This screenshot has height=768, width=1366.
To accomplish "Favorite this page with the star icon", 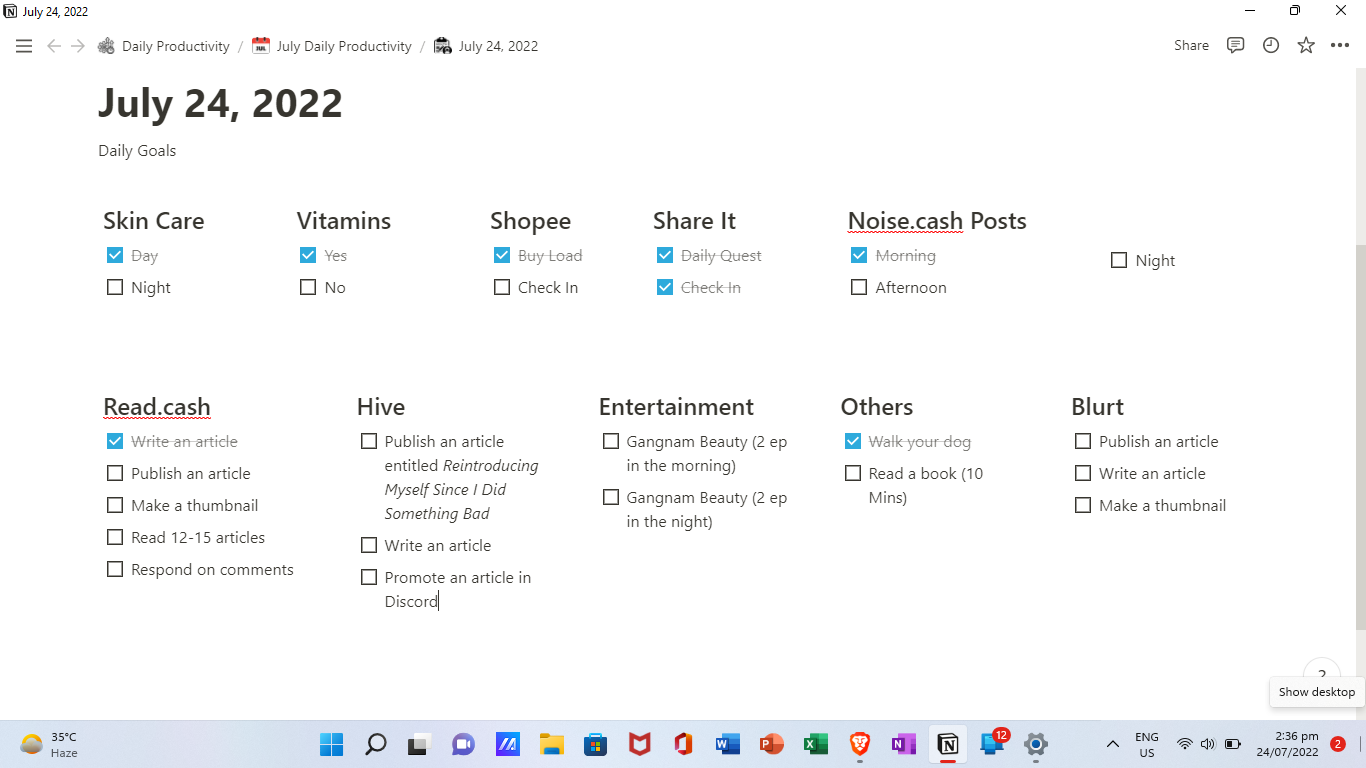I will 1306,46.
